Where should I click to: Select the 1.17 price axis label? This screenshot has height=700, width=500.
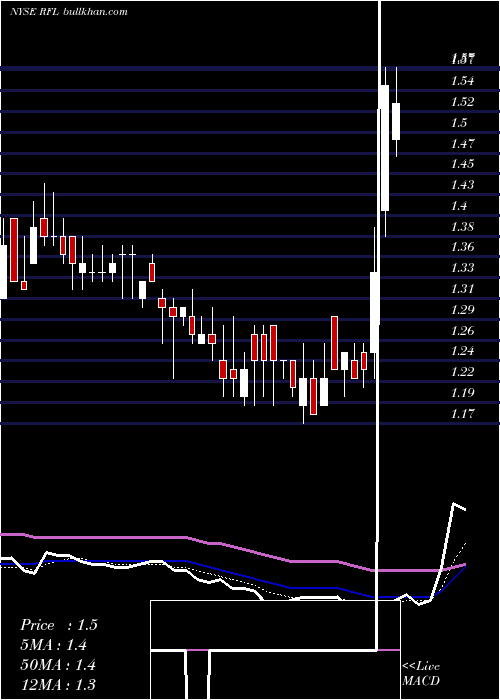coord(462,413)
